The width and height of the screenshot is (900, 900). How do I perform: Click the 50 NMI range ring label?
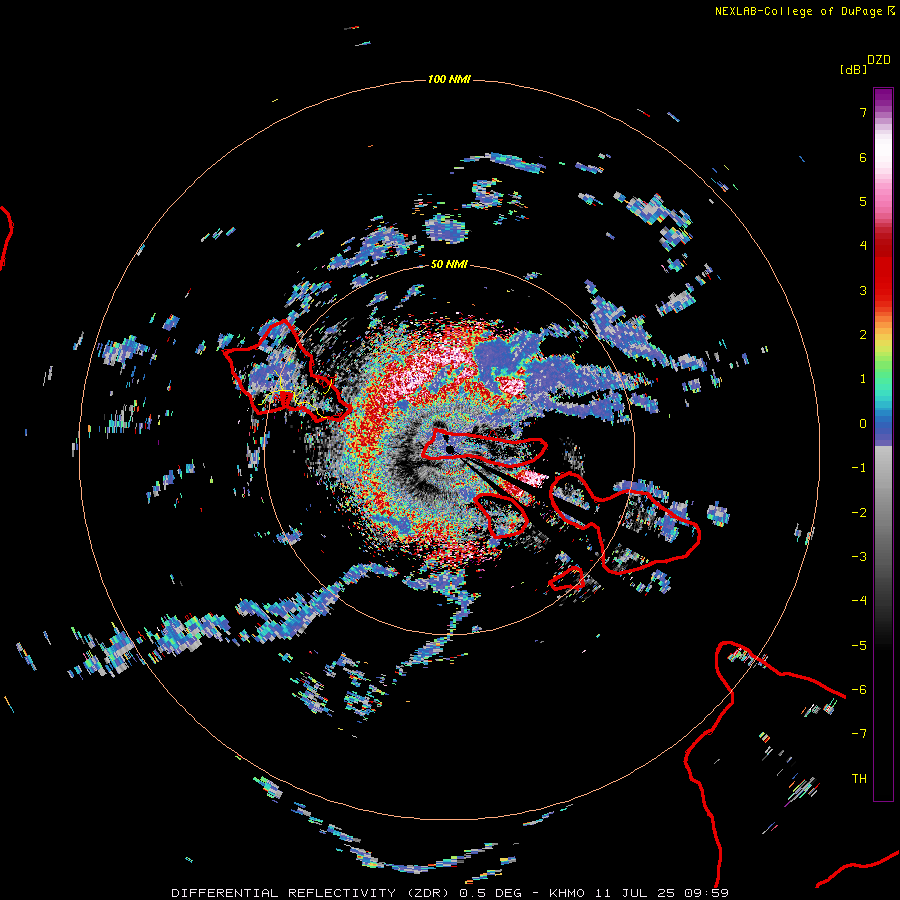(449, 264)
